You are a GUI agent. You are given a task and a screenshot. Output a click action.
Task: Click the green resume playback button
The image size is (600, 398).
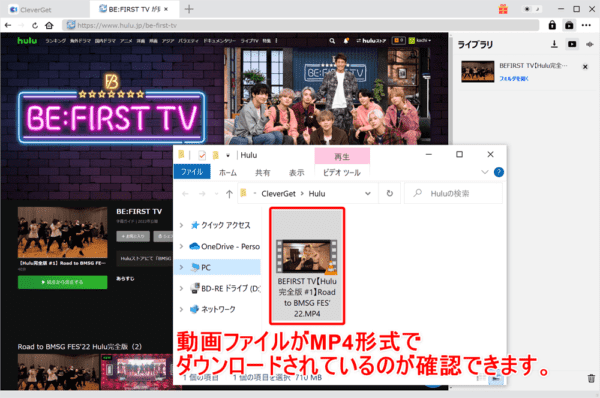click(62, 282)
